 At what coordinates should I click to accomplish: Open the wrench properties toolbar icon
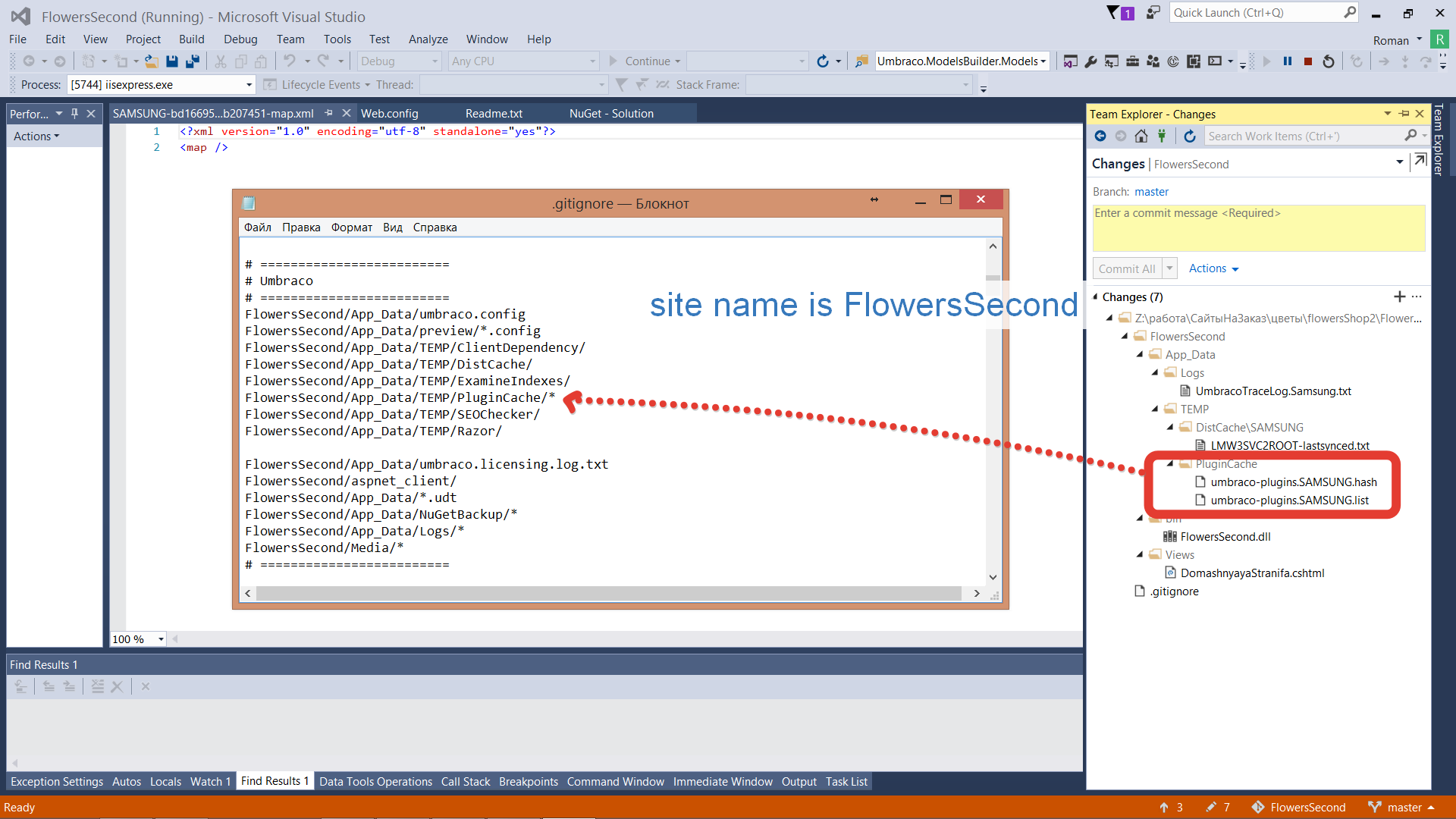click(1091, 61)
